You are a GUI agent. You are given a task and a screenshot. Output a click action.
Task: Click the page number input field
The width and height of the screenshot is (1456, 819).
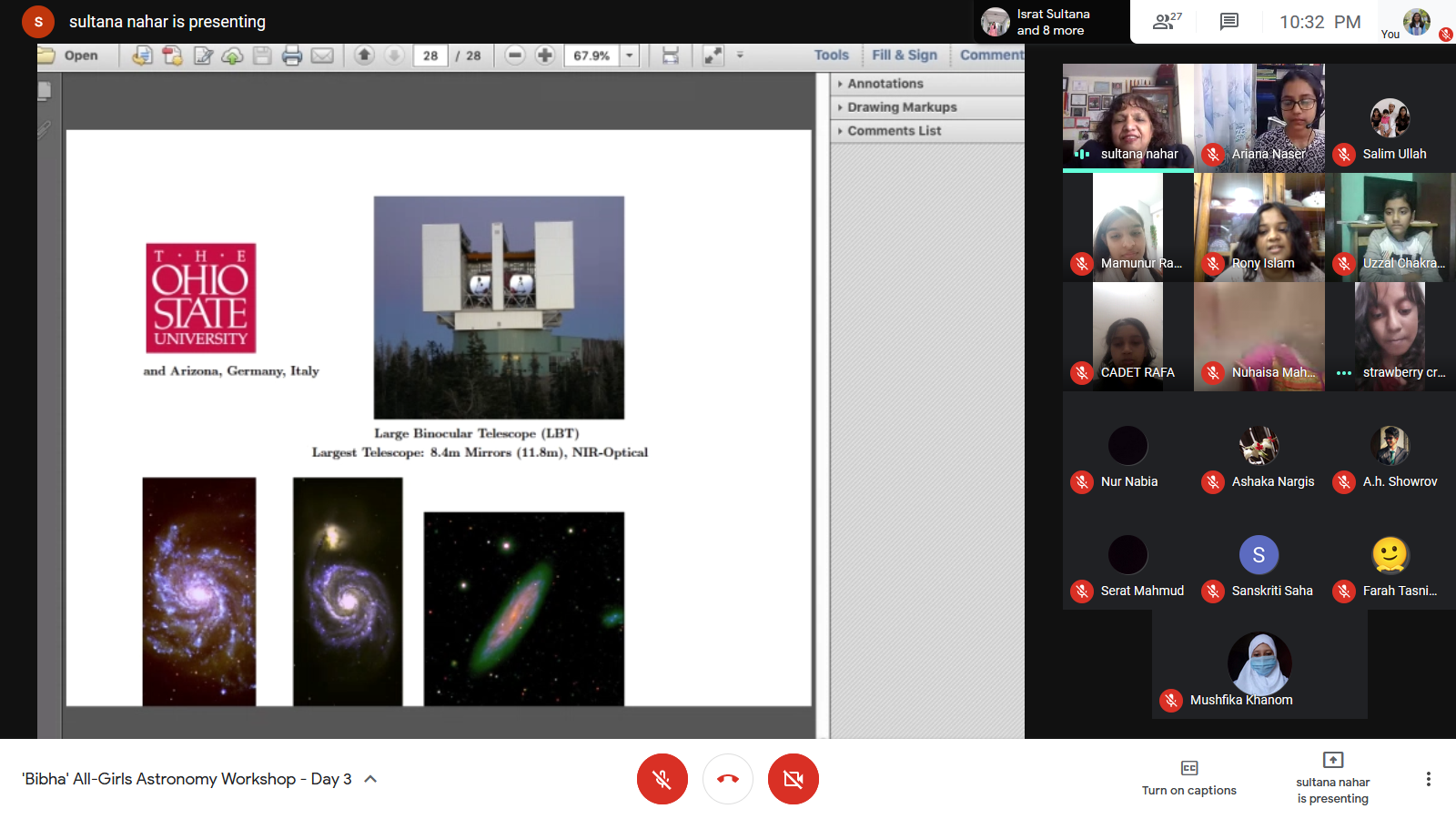pyautogui.click(x=430, y=56)
